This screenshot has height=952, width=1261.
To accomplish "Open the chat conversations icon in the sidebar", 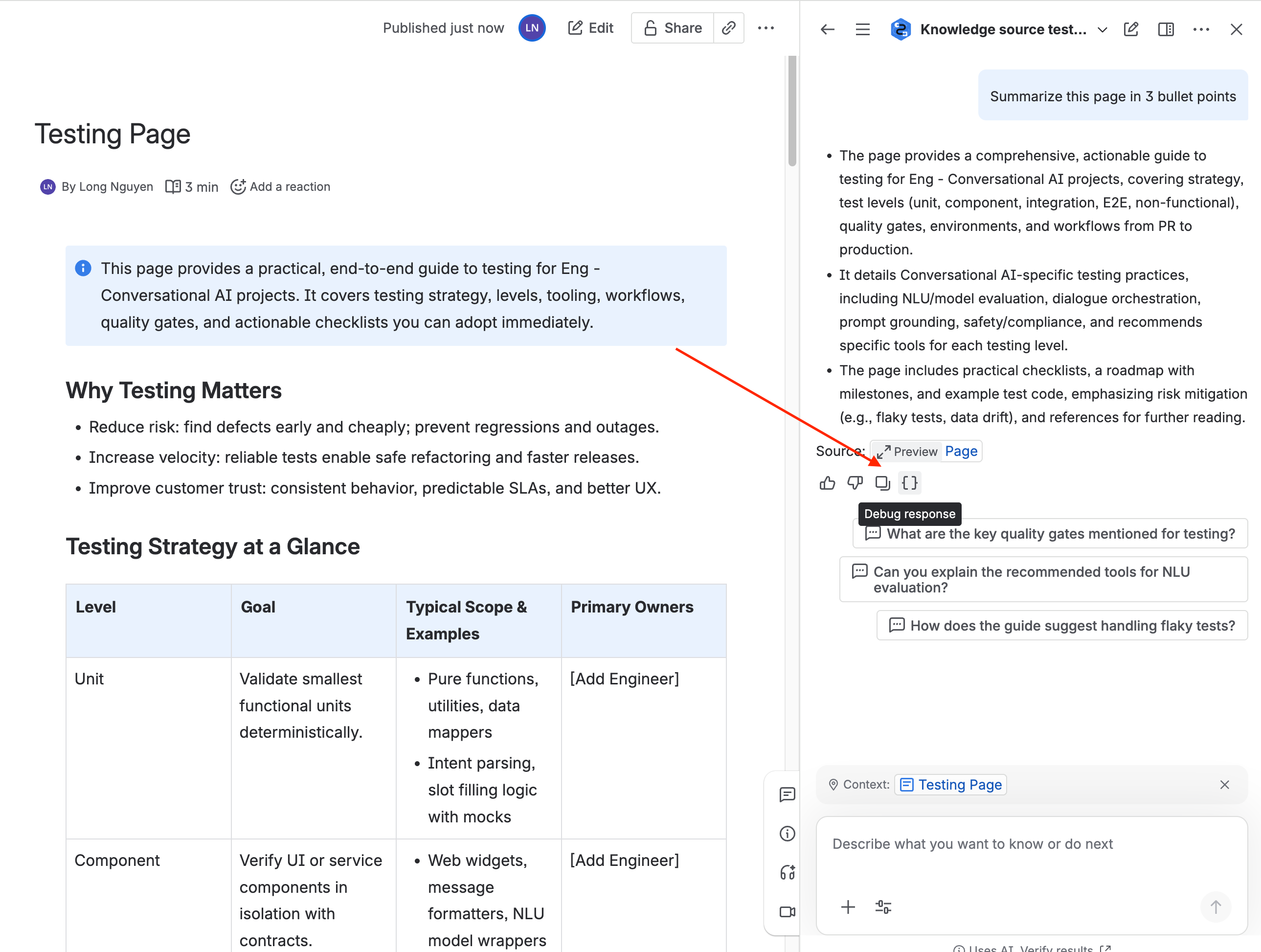I will 788,794.
